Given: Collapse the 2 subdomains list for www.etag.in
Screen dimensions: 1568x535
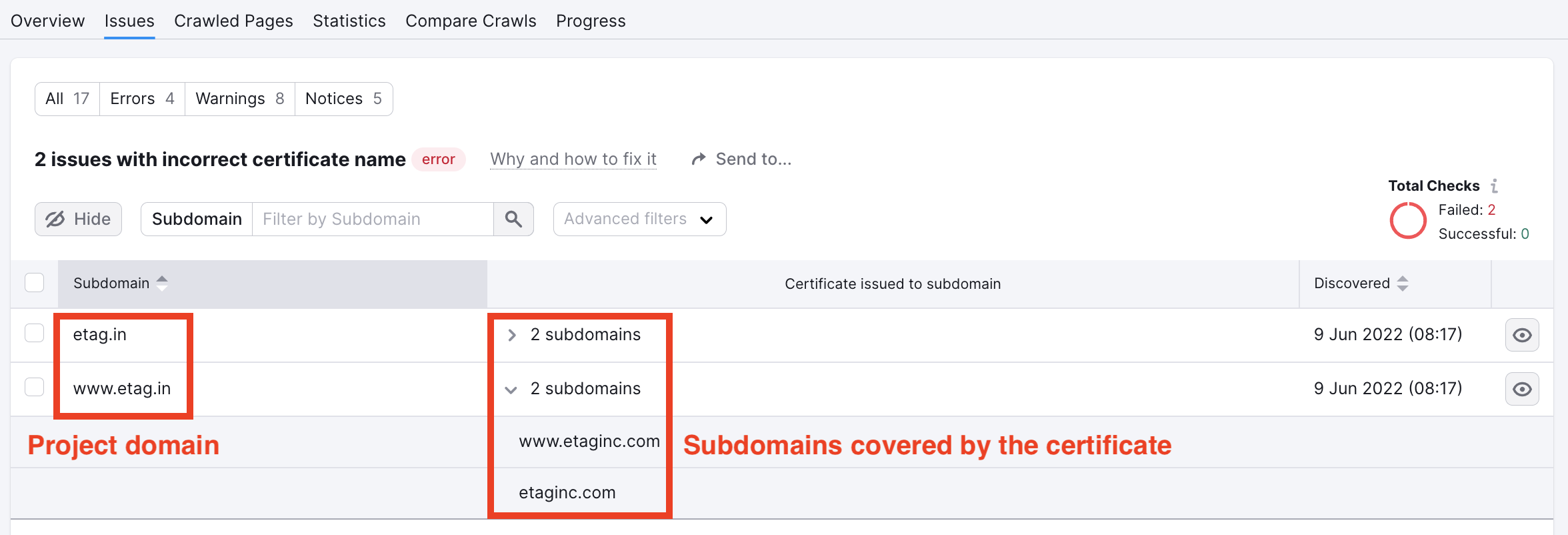Looking at the screenshot, I should tap(511, 390).
